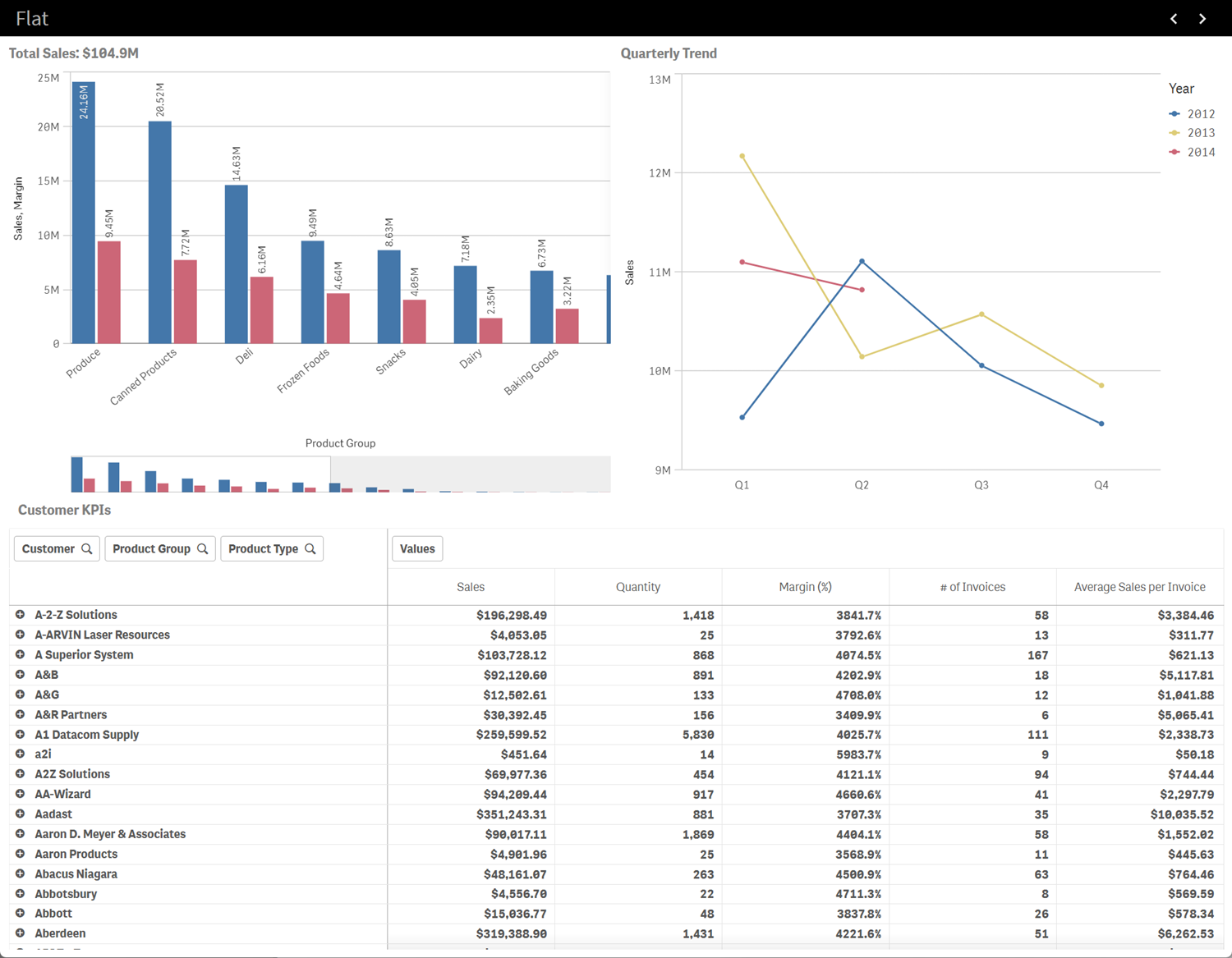1232x958 pixels.
Task: Expand the A-2-Z Solutions row
Action: [x=21, y=615]
